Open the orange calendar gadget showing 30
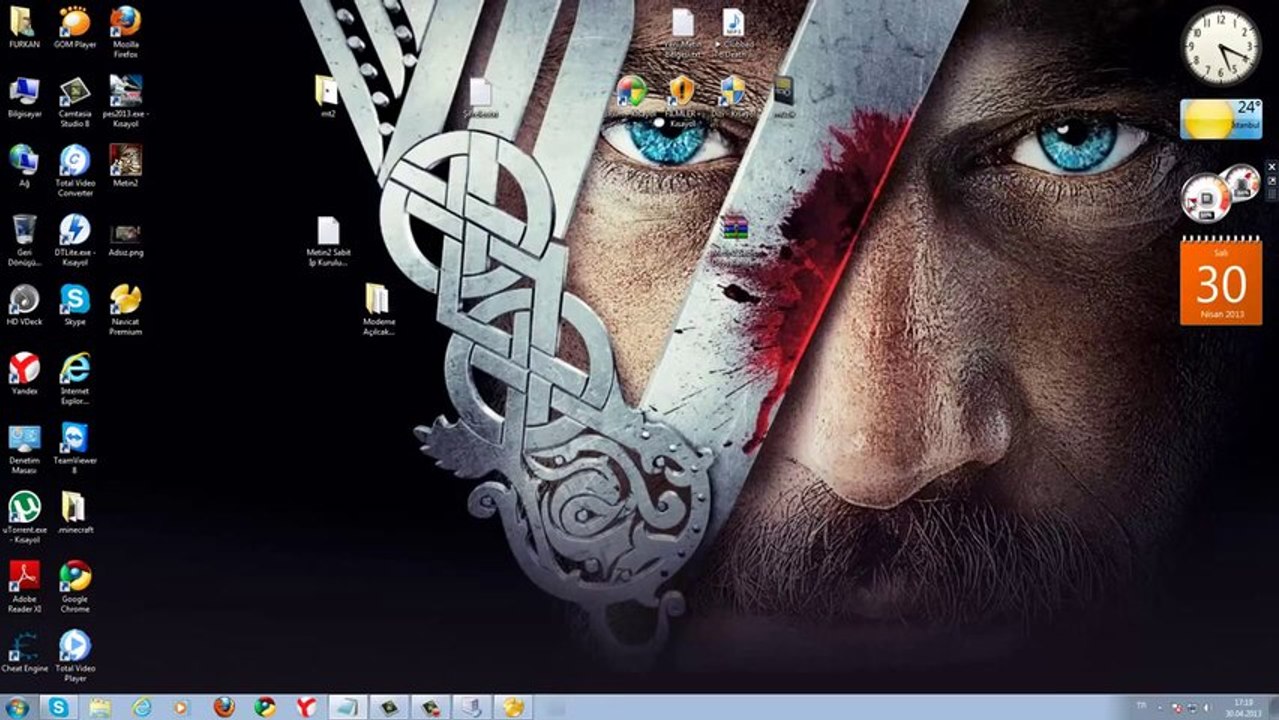The width and height of the screenshot is (1279, 720). point(1221,281)
